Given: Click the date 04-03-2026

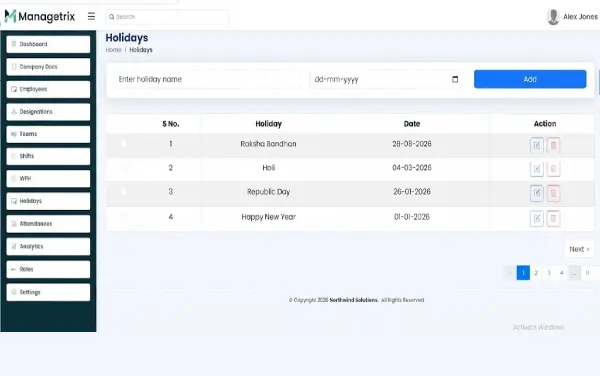Looking at the screenshot, I should (412, 168).
